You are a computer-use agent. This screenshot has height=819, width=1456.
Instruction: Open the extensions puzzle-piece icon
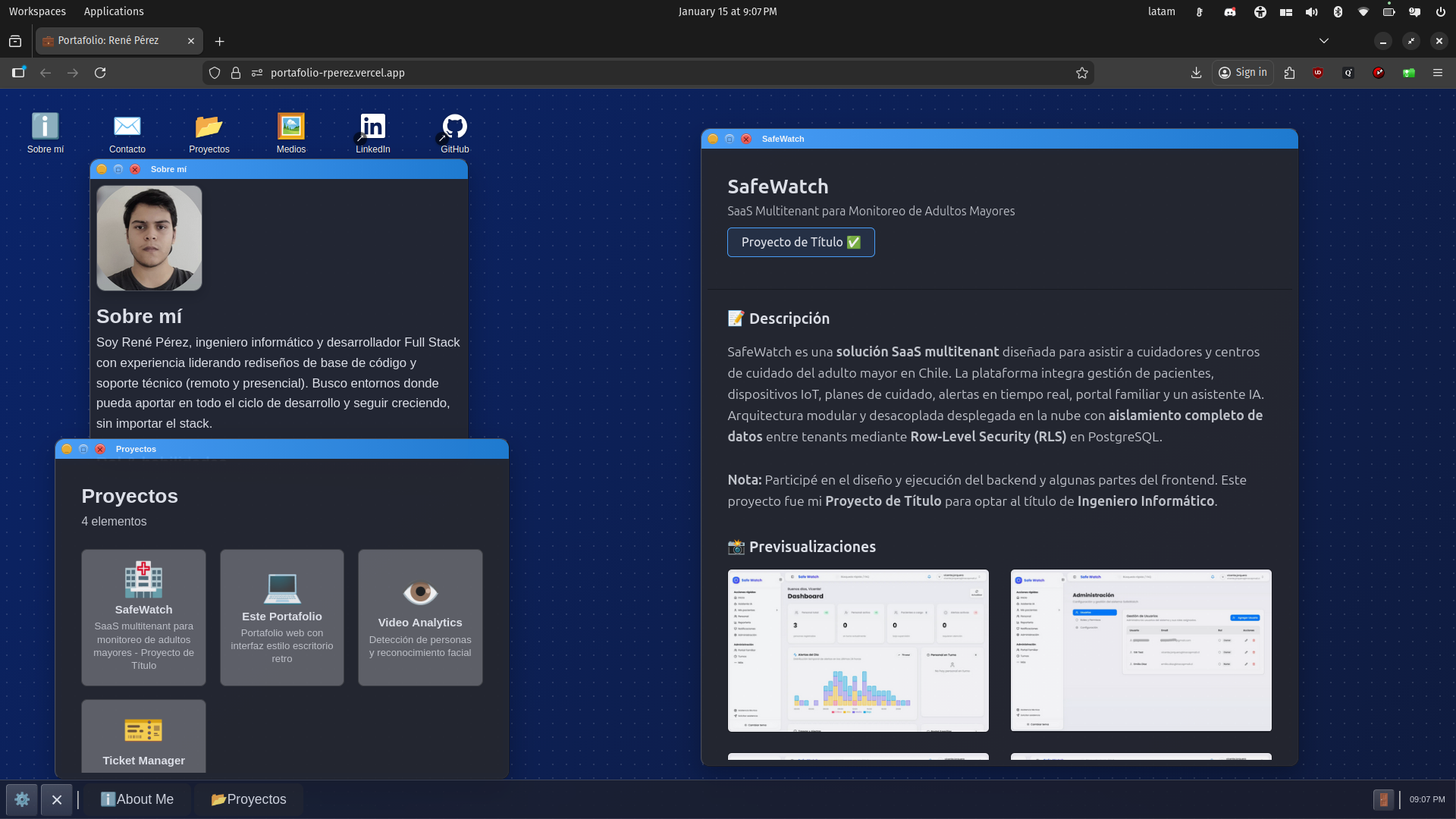[1289, 73]
